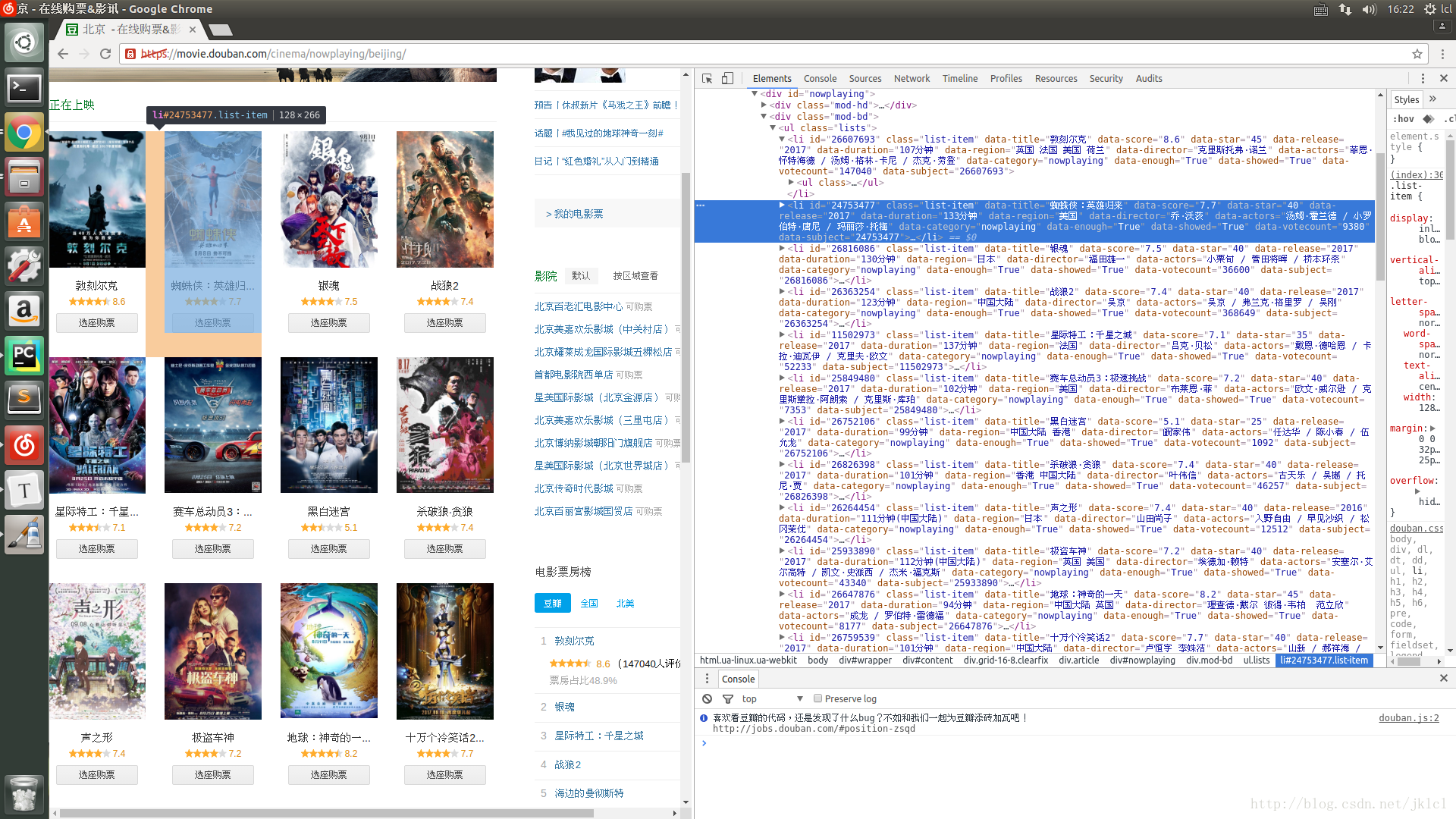1456x819 pixels.
Task: Open Amazon launcher icon
Action: click(x=24, y=311)
